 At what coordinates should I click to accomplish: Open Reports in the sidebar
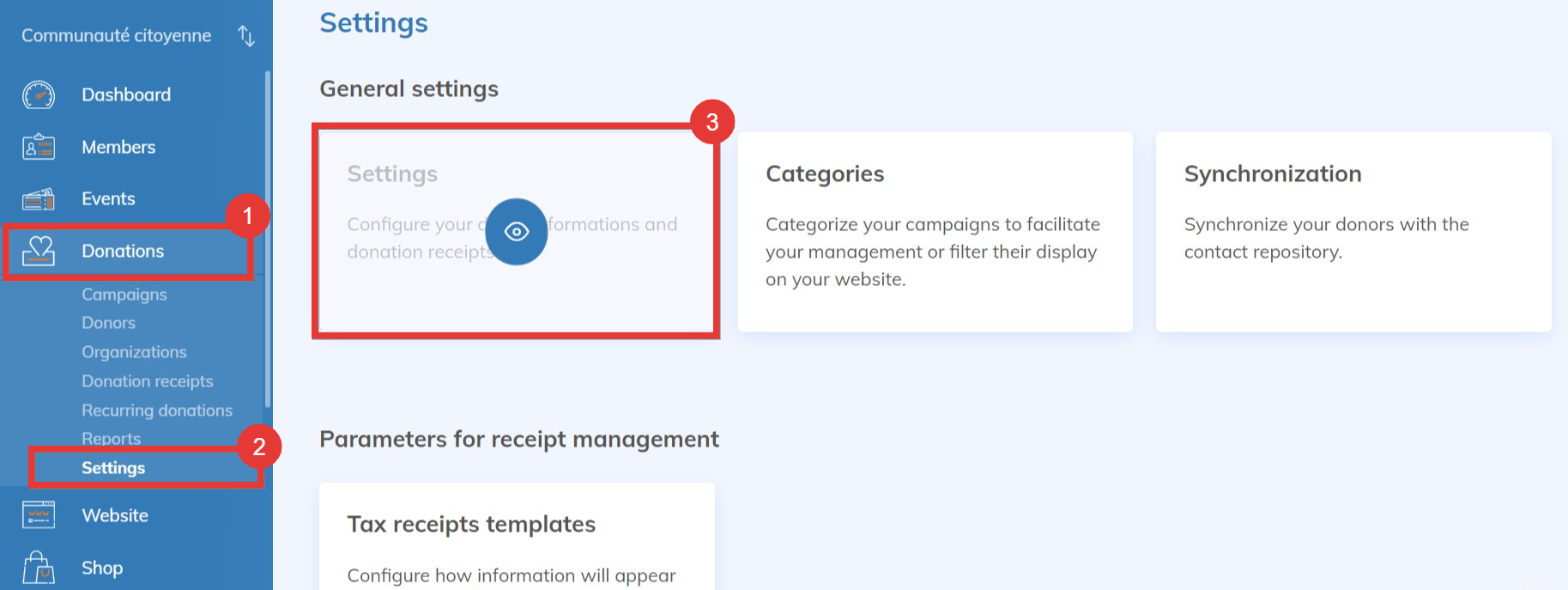(111, 439)
